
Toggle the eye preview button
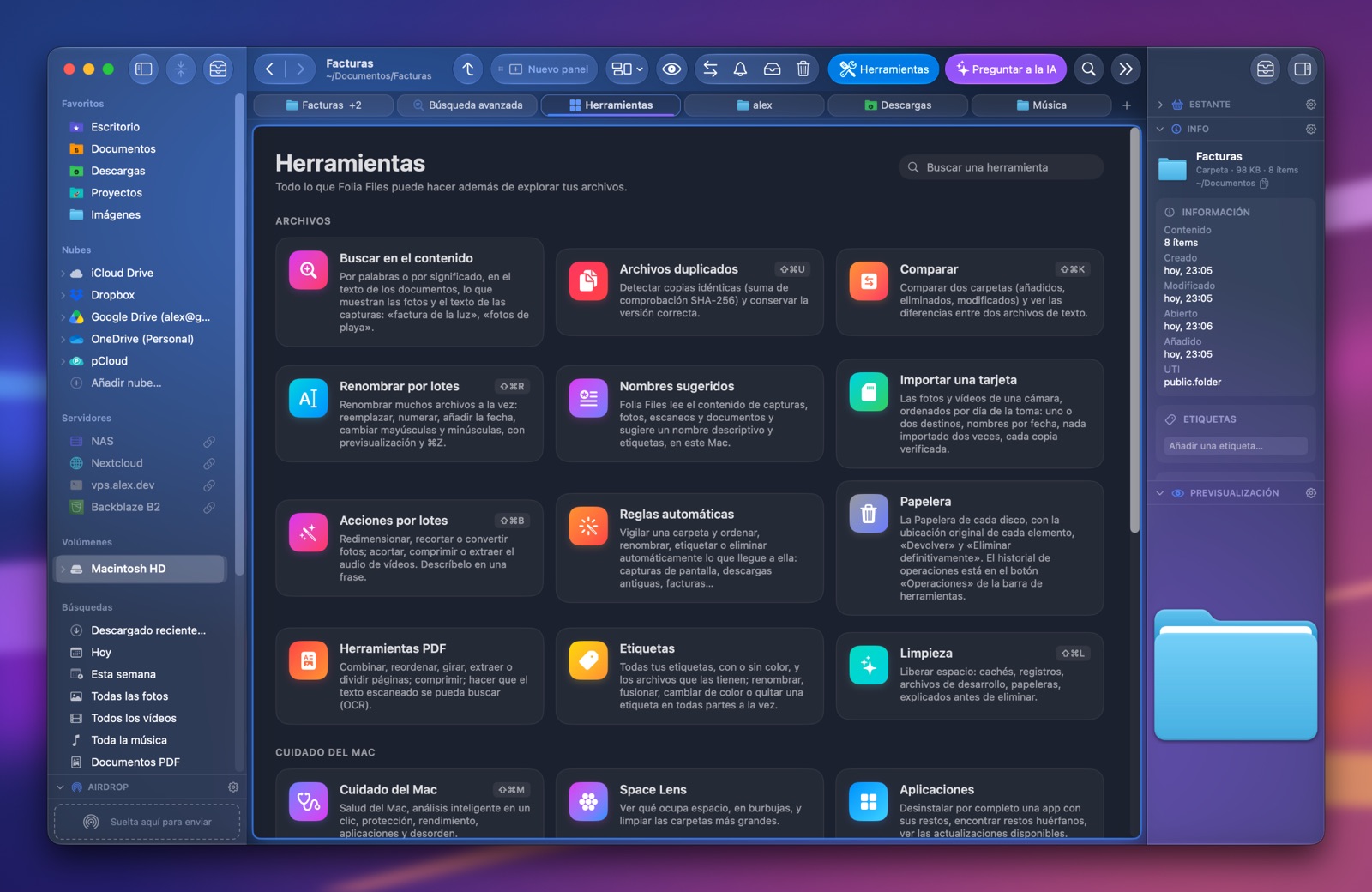(x=672, y=69)
